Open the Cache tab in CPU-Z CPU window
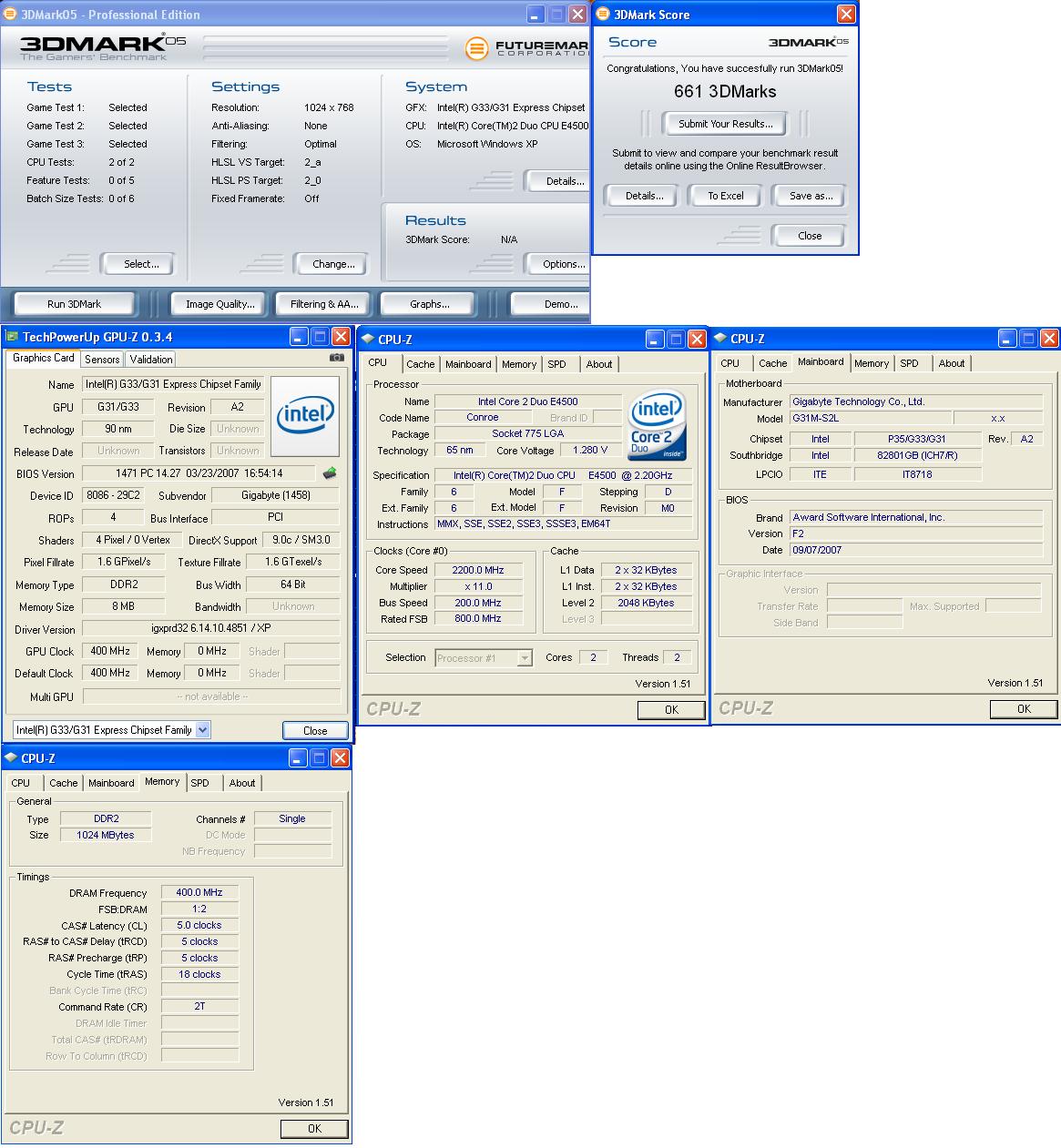This screenshot has width=1061, height=1148. click(421, 364)
